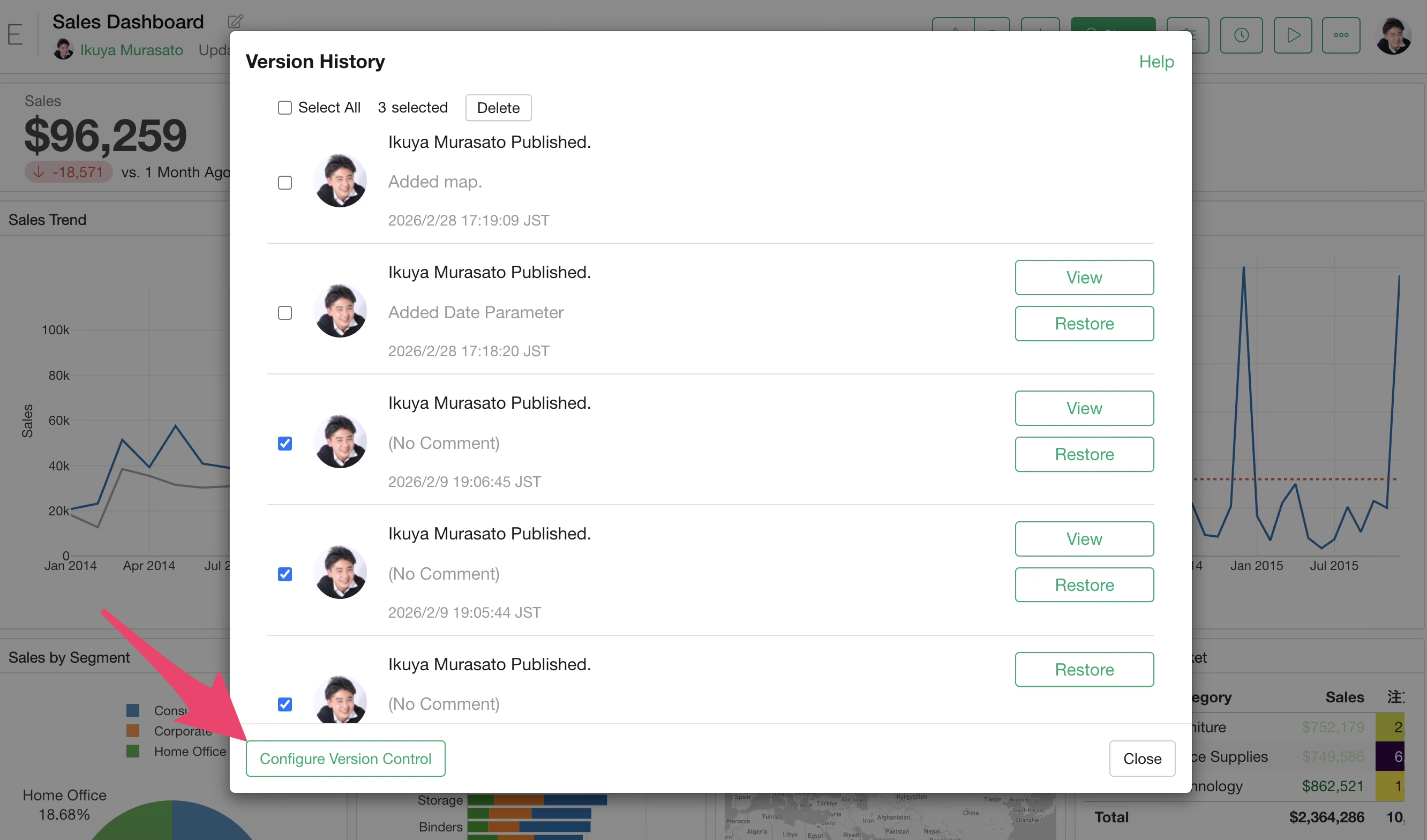Click the user avatar at top right
The width and height of the screenshot is (1427, 840).
1393,35
